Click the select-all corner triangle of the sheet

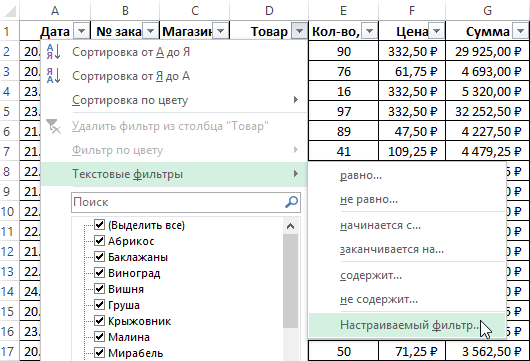pyautogui.click(x=10, y=11)
